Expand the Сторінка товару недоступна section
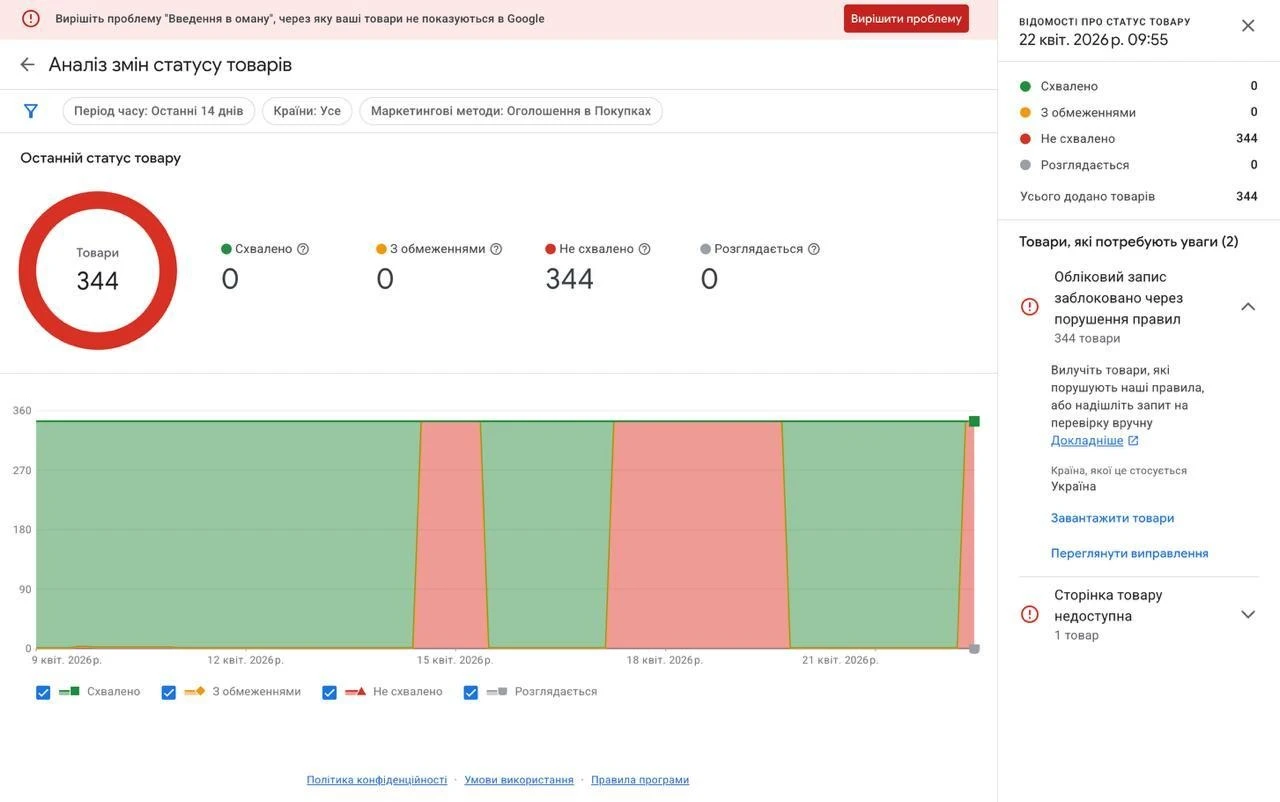The height and width of the screenshot is (802, 1280). point(1248,614)
